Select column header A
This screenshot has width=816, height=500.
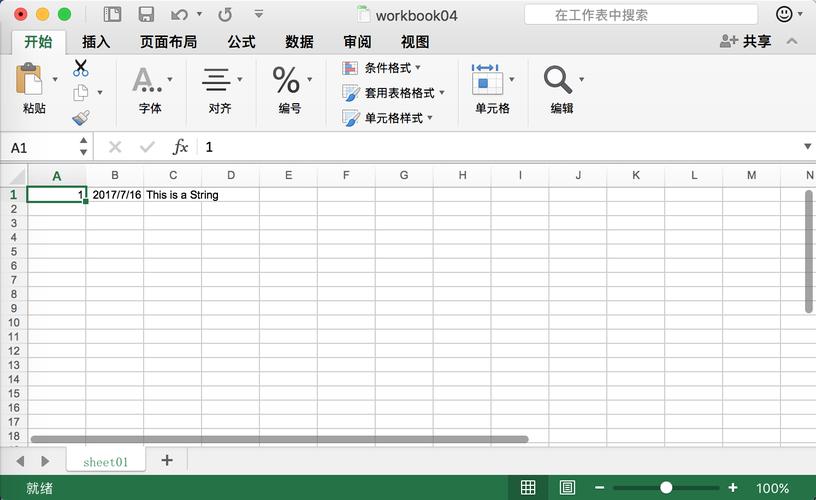click(57, 176)
